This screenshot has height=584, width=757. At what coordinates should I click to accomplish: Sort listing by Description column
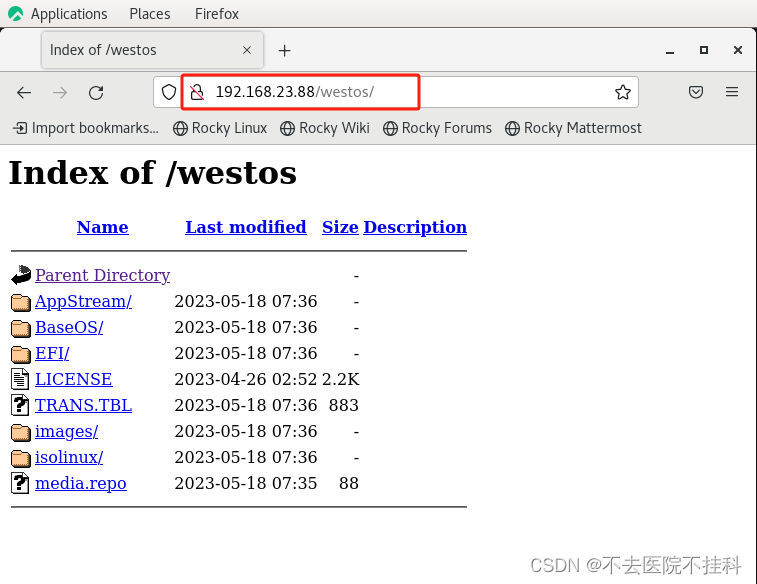[x=415, y=227]
